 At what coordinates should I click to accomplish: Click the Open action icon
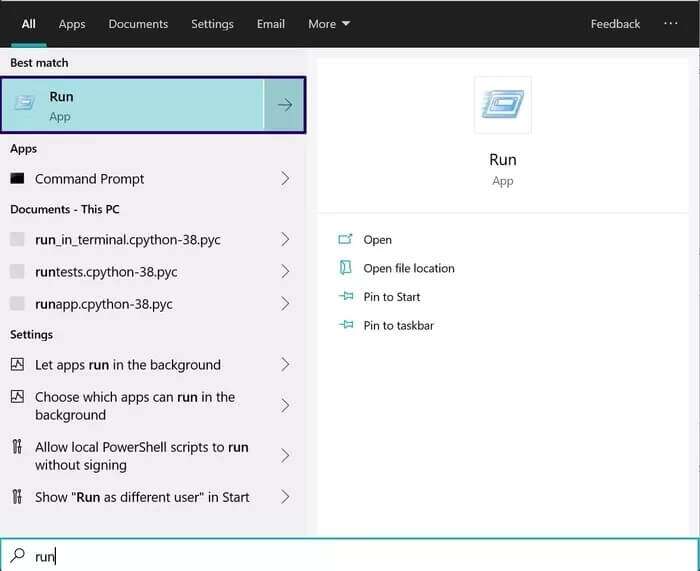[x=345, y=239]
